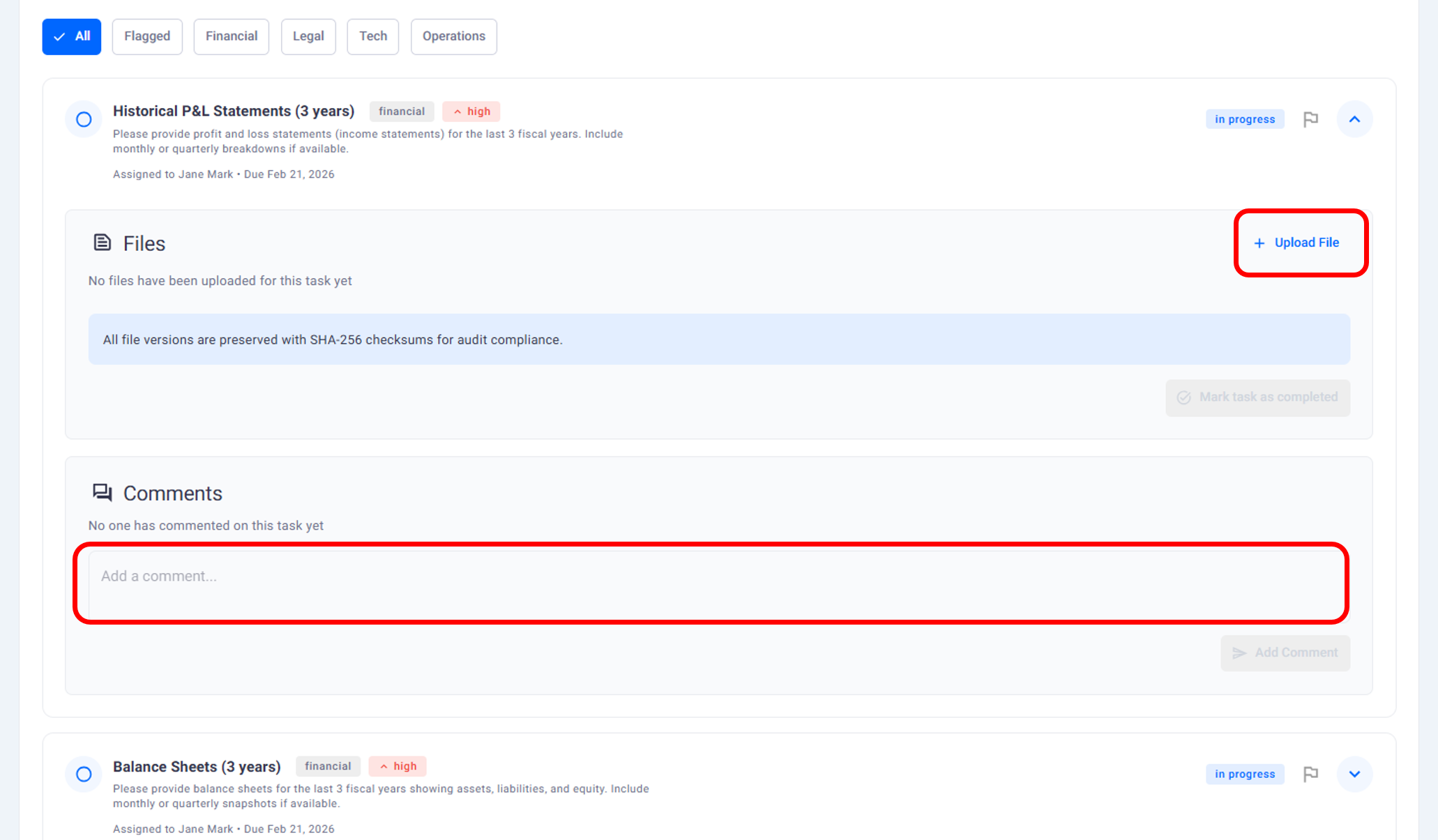Click the plus icon beside Upload File
1438x840 pixels.
[x=1259, y=243]
